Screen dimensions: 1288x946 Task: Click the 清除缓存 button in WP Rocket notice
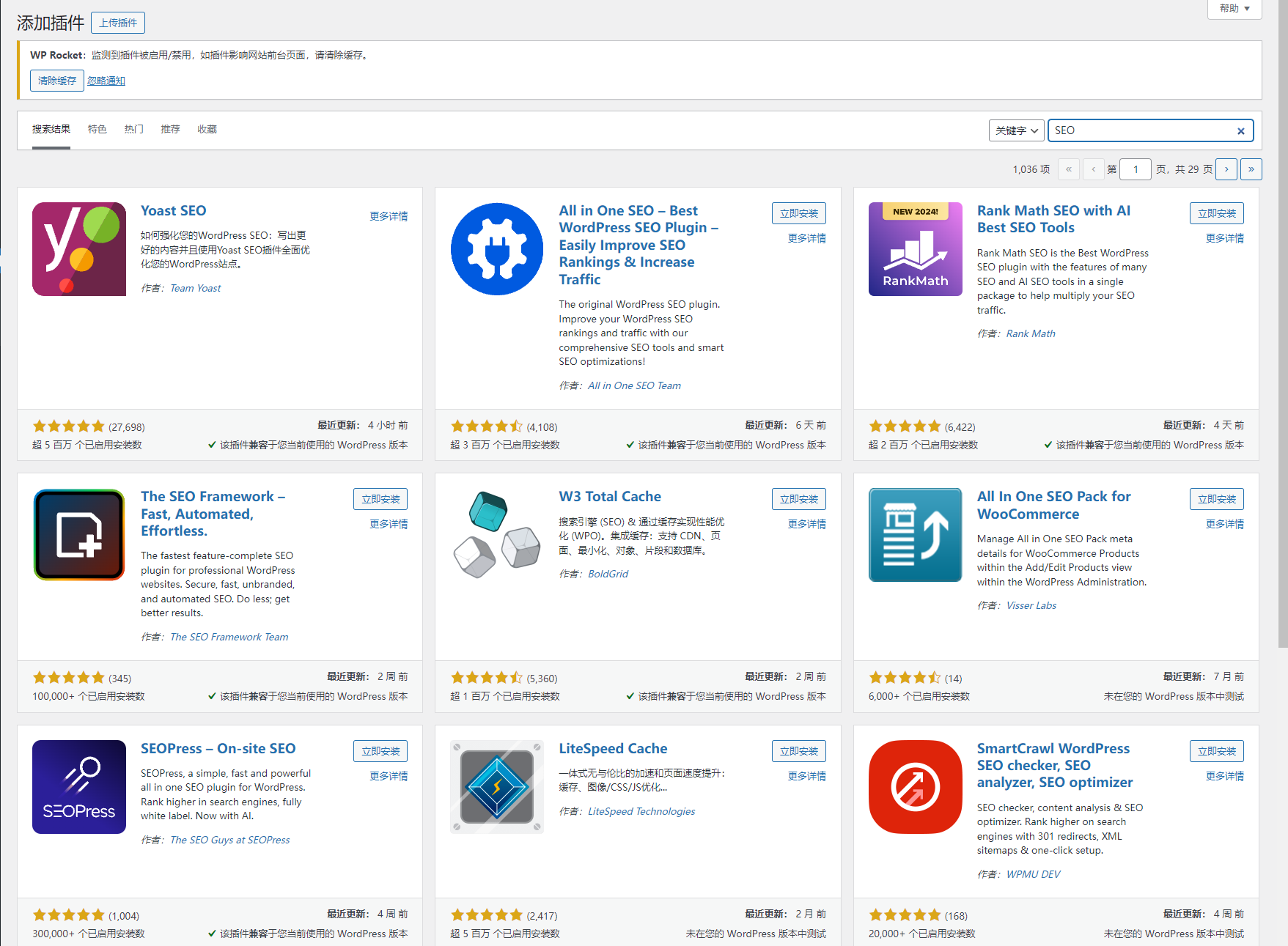coord(57,81)
